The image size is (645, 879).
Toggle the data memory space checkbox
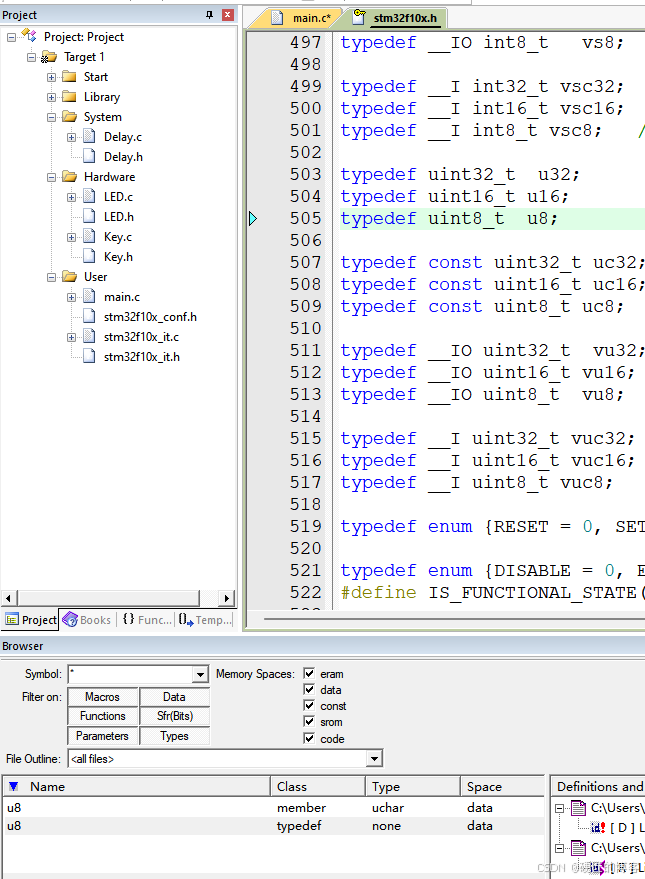pyautogui.click(x=309, y=689)
